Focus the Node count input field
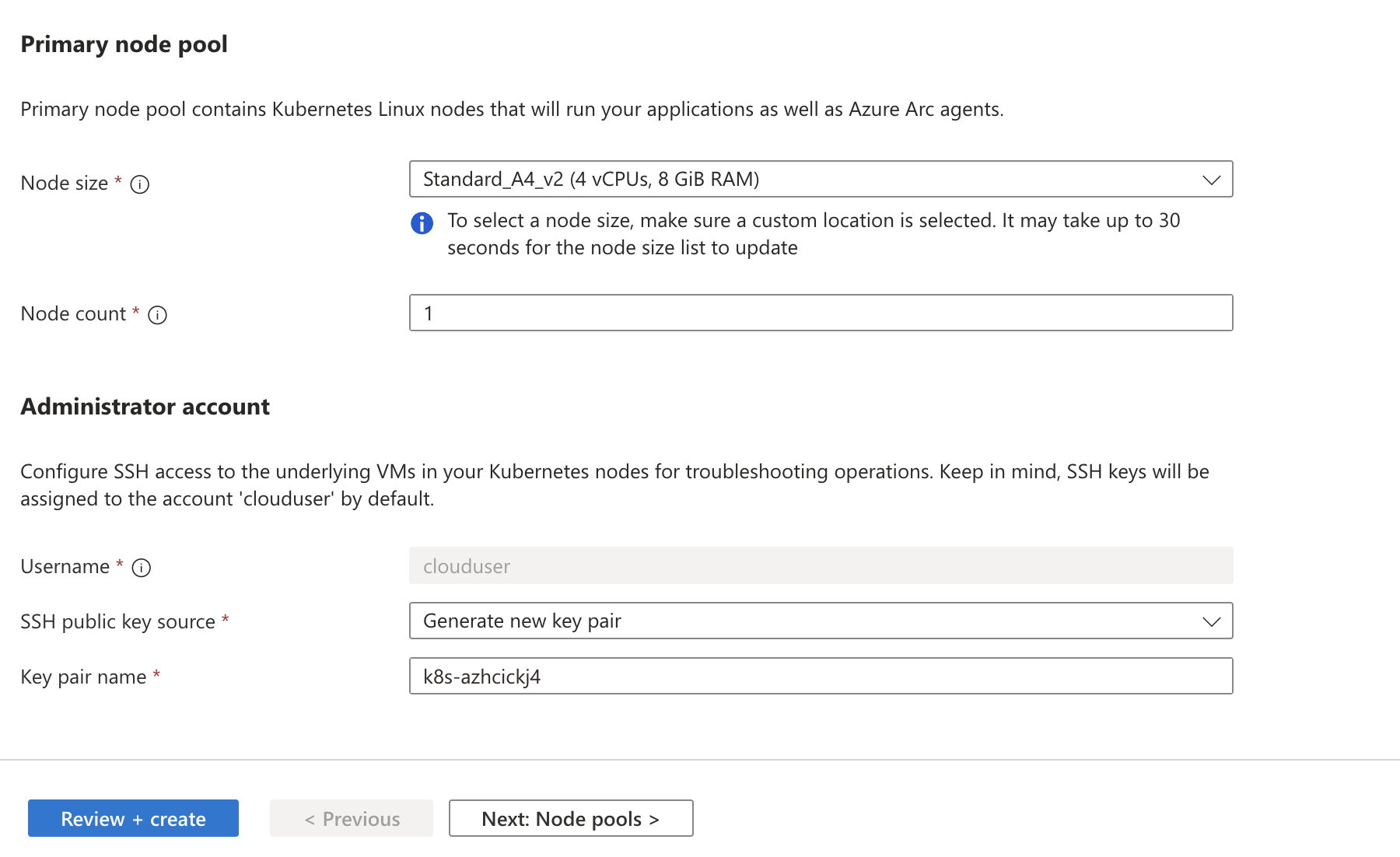The width and height of the screenshot is (1400, 857). [821, 313]
